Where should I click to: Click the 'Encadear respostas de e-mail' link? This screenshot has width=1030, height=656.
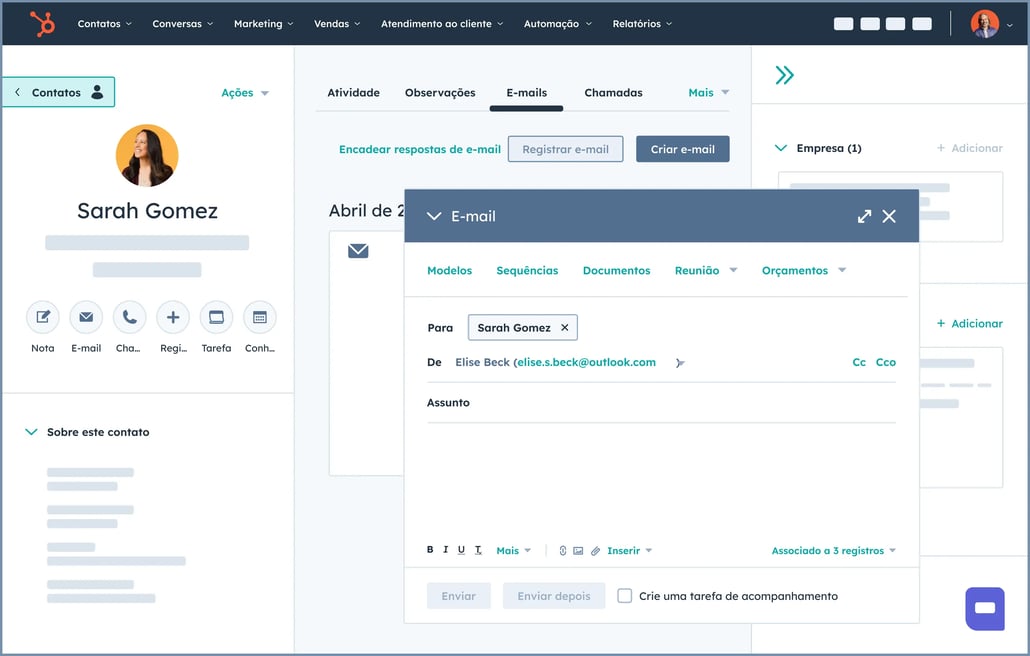pos(419,148)
